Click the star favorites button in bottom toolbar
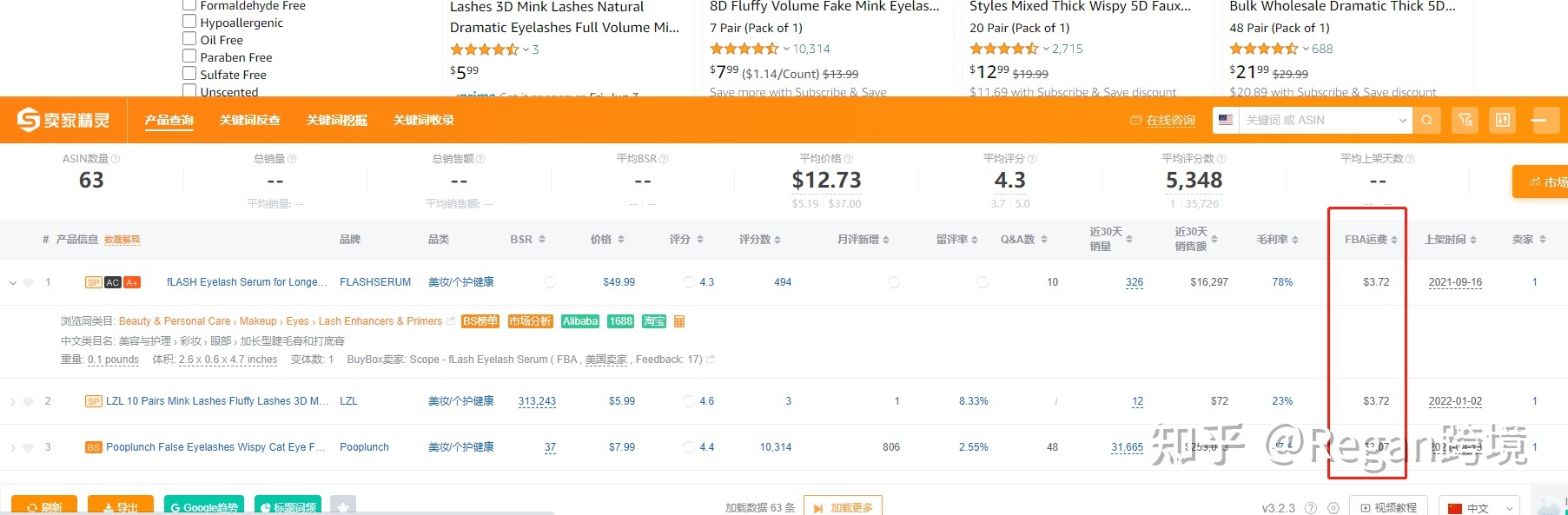Viewport: 1568px width, 515px height. [x=343, y=506]
